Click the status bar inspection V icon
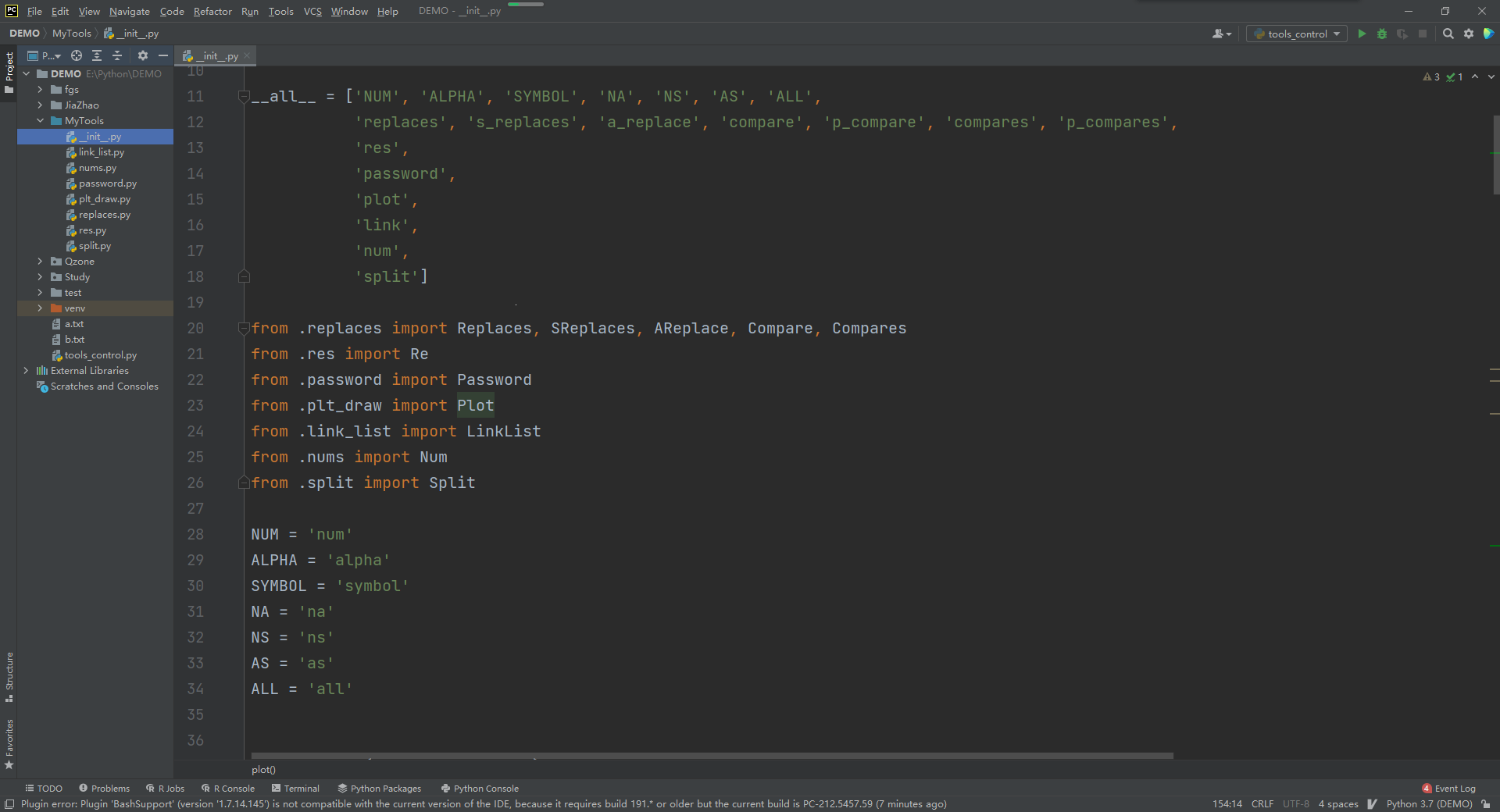This screenshot has width=1500, height=812. pos(1372,804)
